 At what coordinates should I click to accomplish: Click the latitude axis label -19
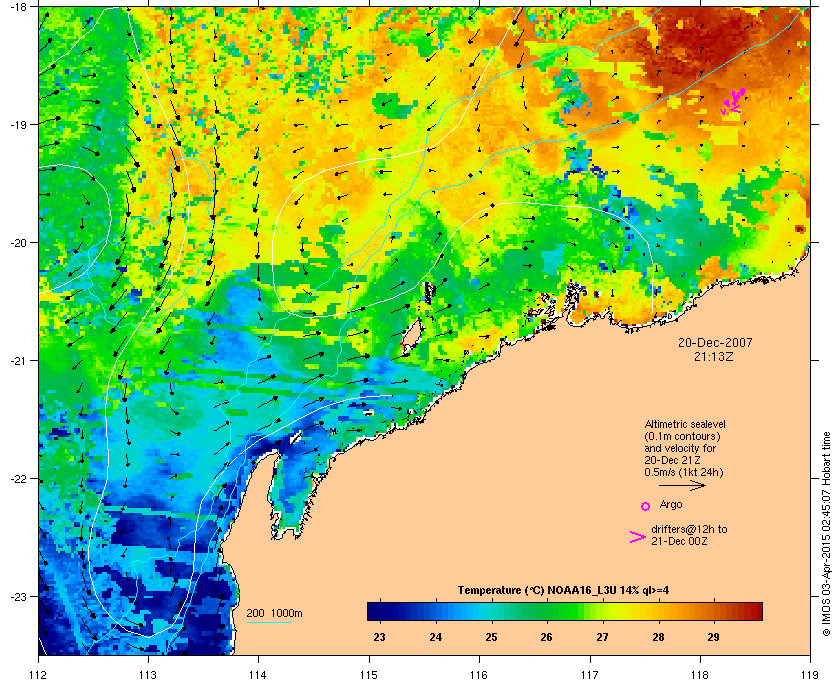[x=18, y=124]
